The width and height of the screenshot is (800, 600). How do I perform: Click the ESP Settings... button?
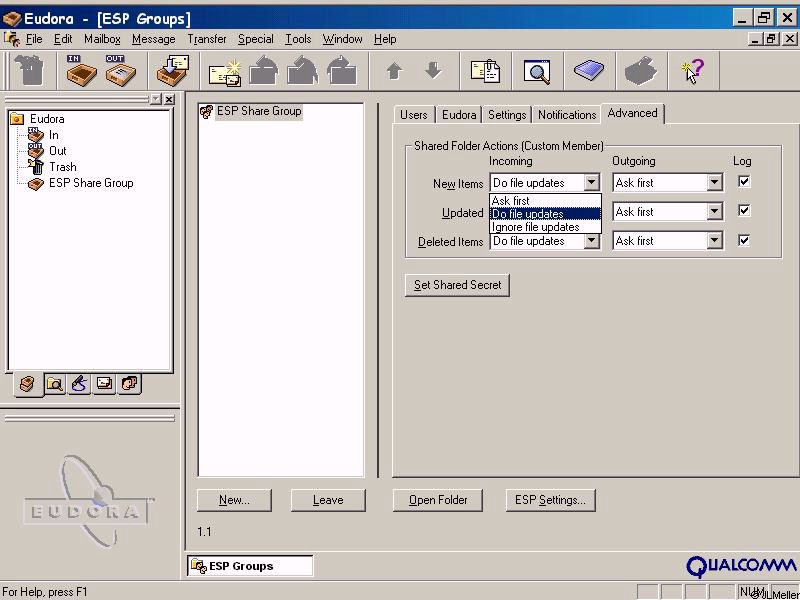[x=551, y=500]
